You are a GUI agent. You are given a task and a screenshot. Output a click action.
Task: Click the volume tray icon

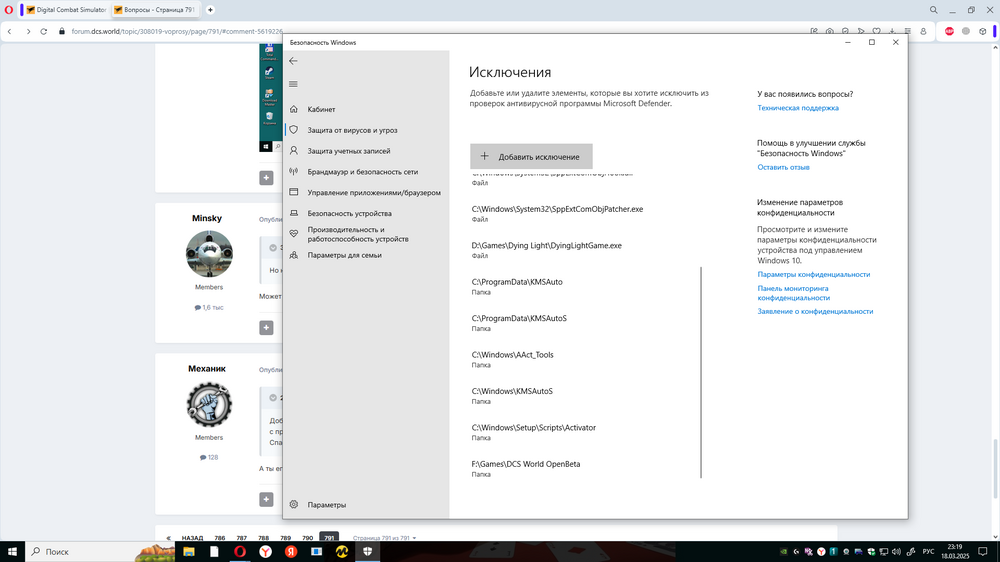896,552
